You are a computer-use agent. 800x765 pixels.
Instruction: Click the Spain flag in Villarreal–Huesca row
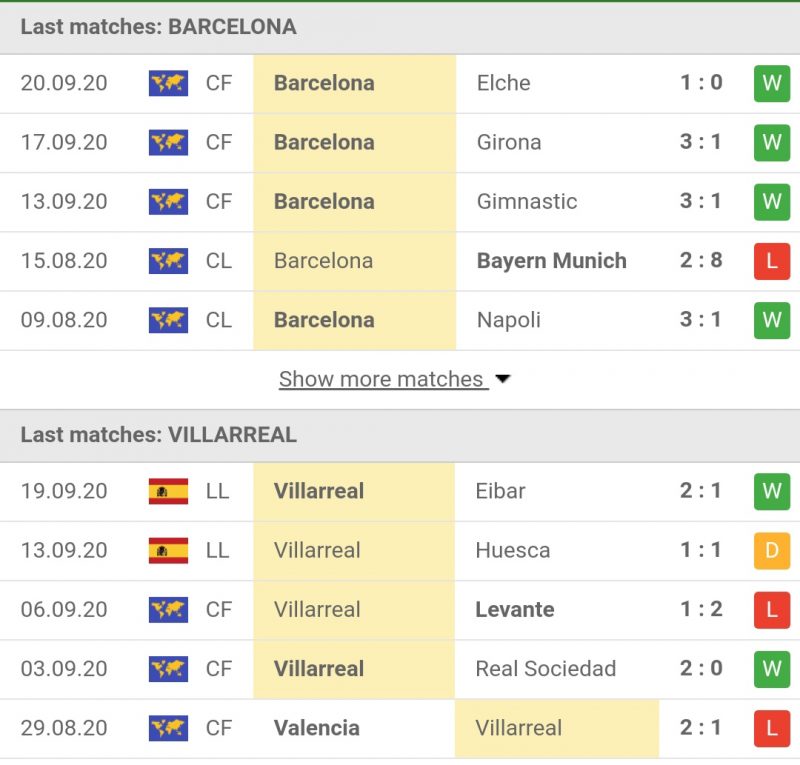coord(168,550)
